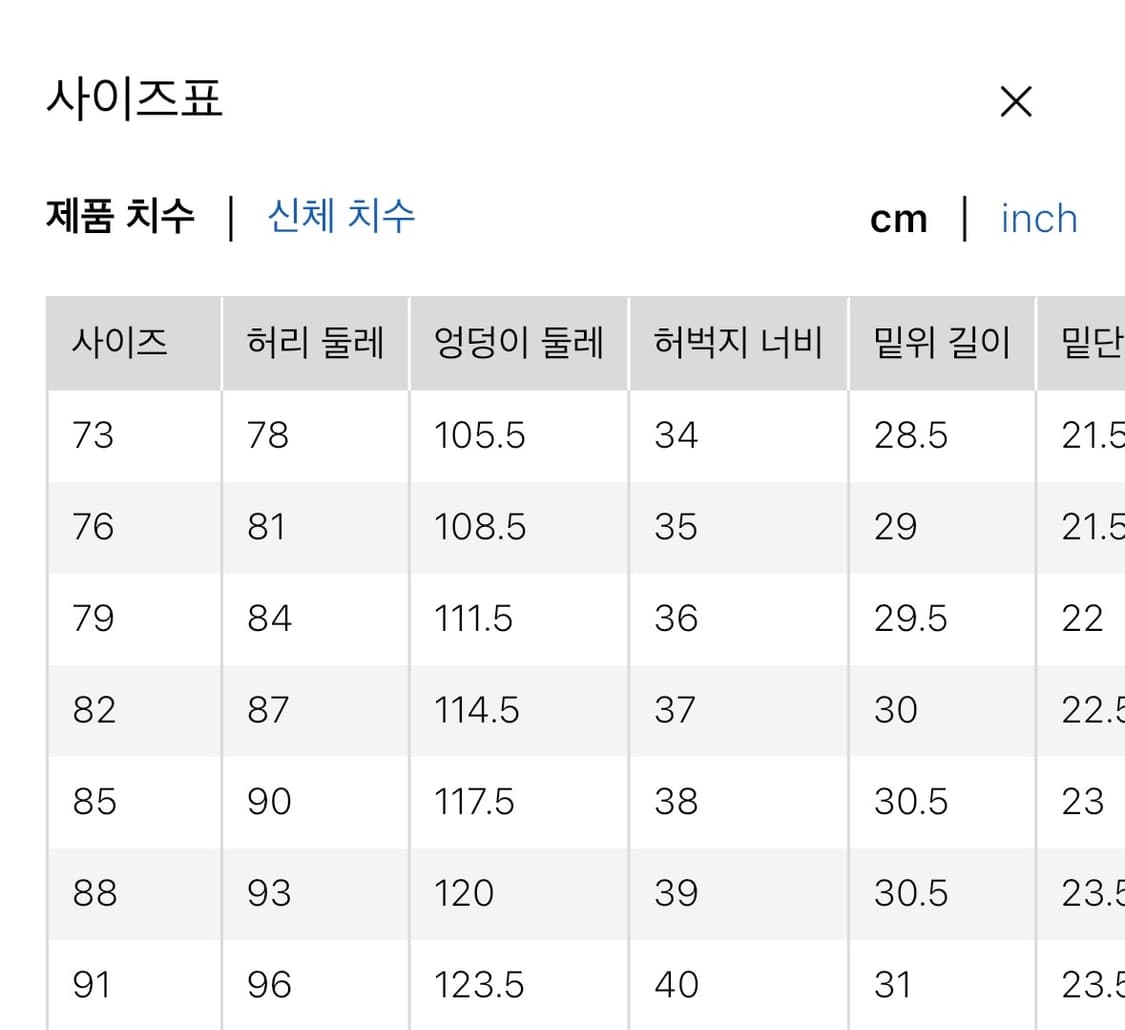
Task: Close the 사이즈표 size chart popup
Action: click(x=1015, y=101)
